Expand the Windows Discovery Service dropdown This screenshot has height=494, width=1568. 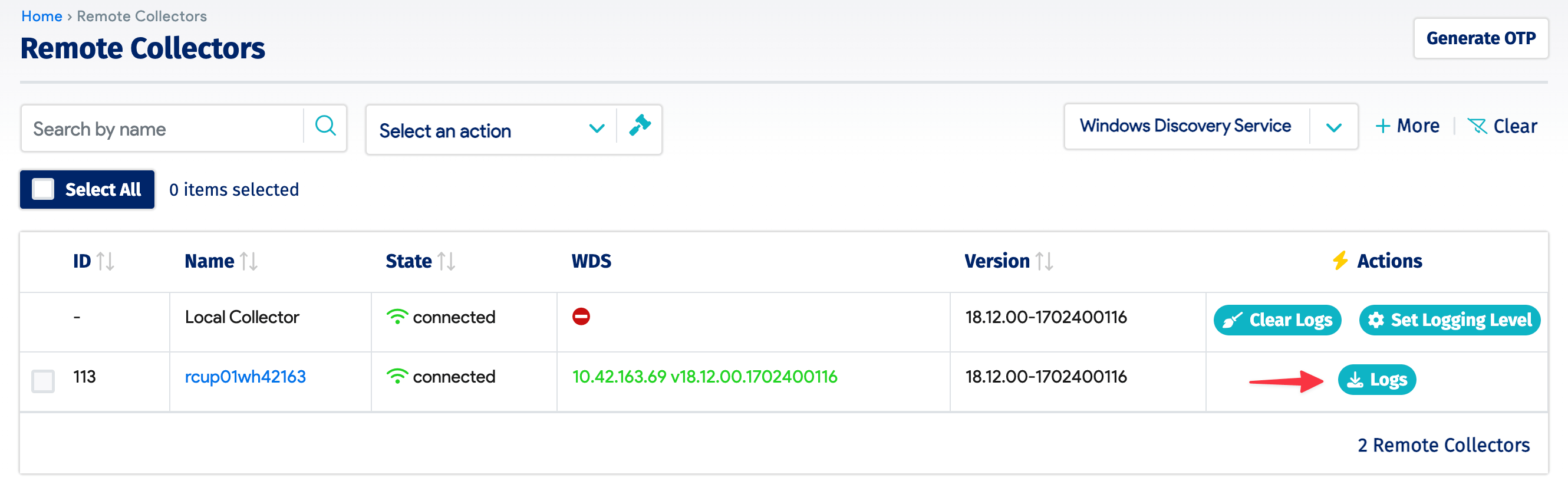pyautogui.click(x=1333, y=127)
